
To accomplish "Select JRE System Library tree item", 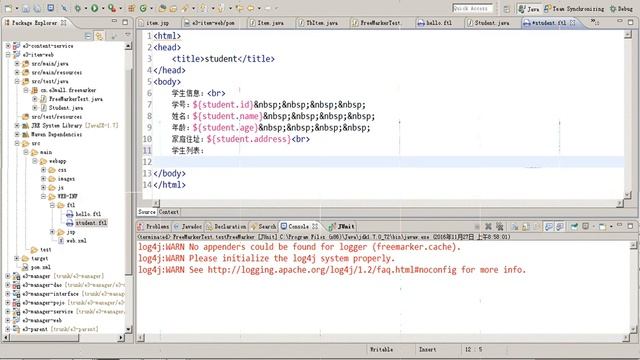I will coord(75,125).
